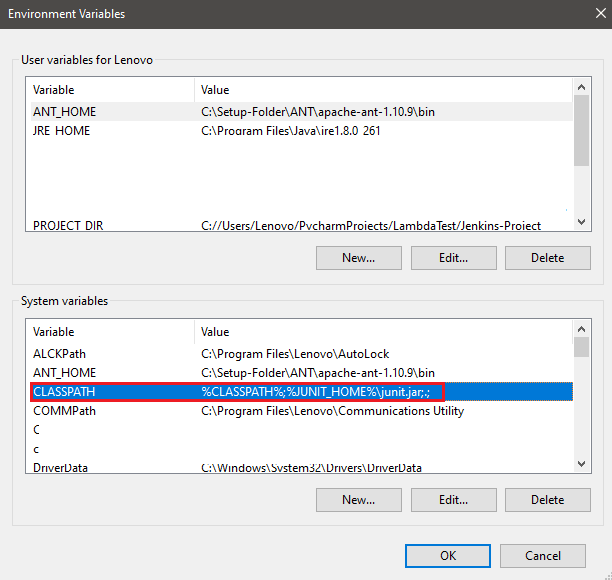
Task: Delete the selected system variable
Action: [x=547, y=499]
